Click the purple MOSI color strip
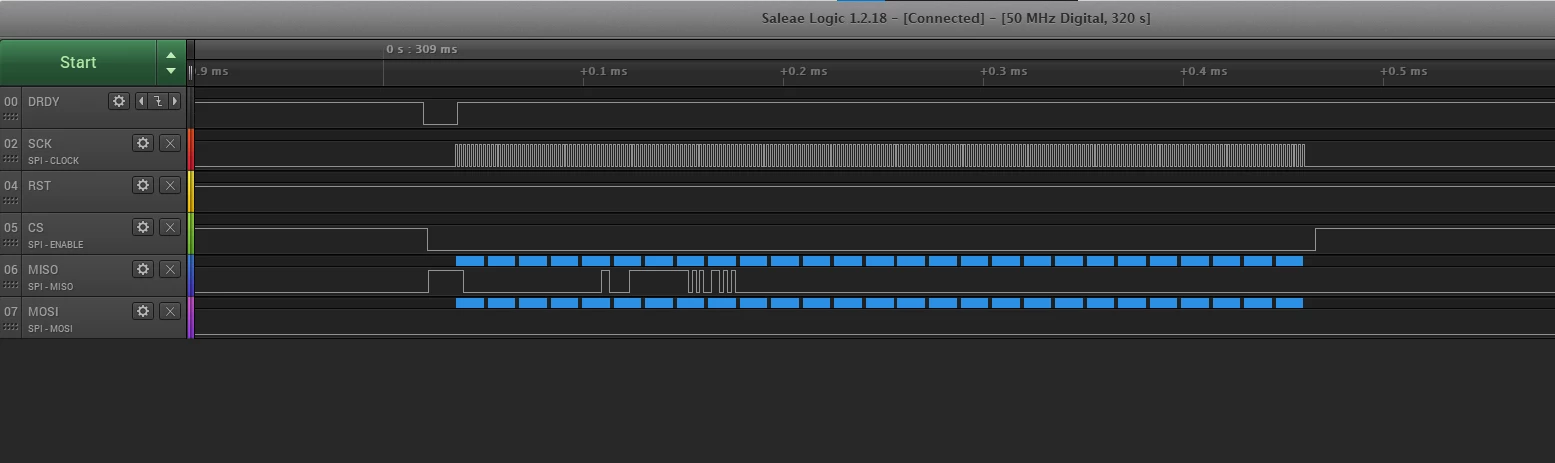Image resolution: width=1555 pixels, height=463 pixels. (190, 317)
